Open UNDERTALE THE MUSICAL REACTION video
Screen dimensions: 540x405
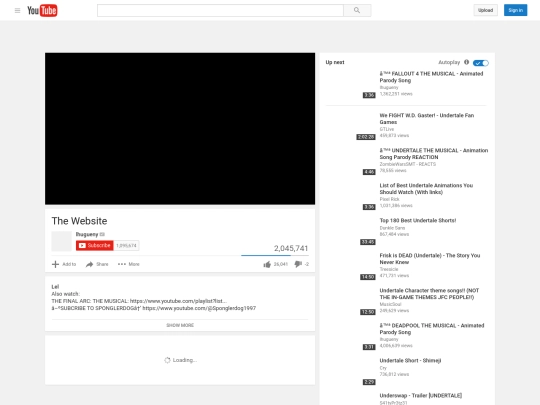pyautogui.click(x=434, y=154)
